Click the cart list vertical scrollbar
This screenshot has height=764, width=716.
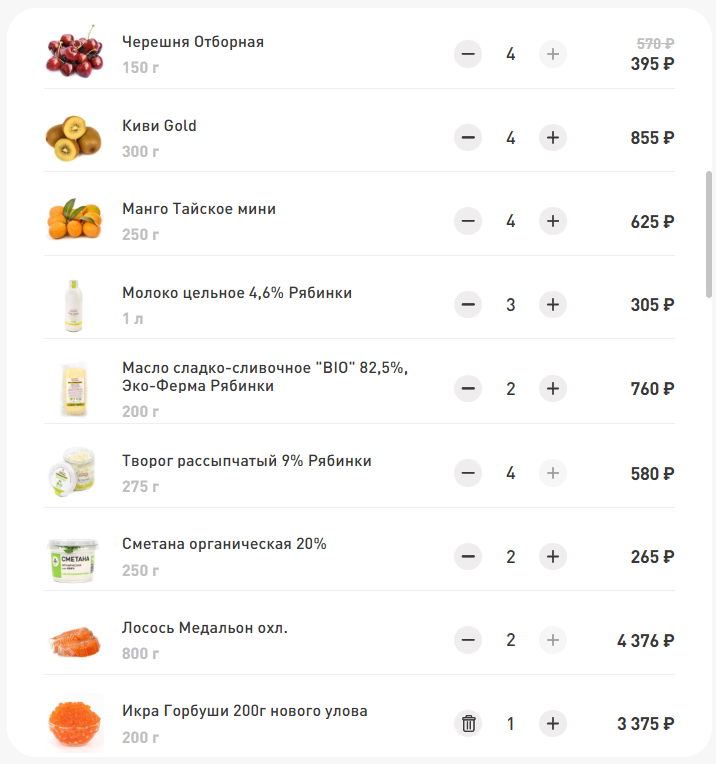[709, 230]
